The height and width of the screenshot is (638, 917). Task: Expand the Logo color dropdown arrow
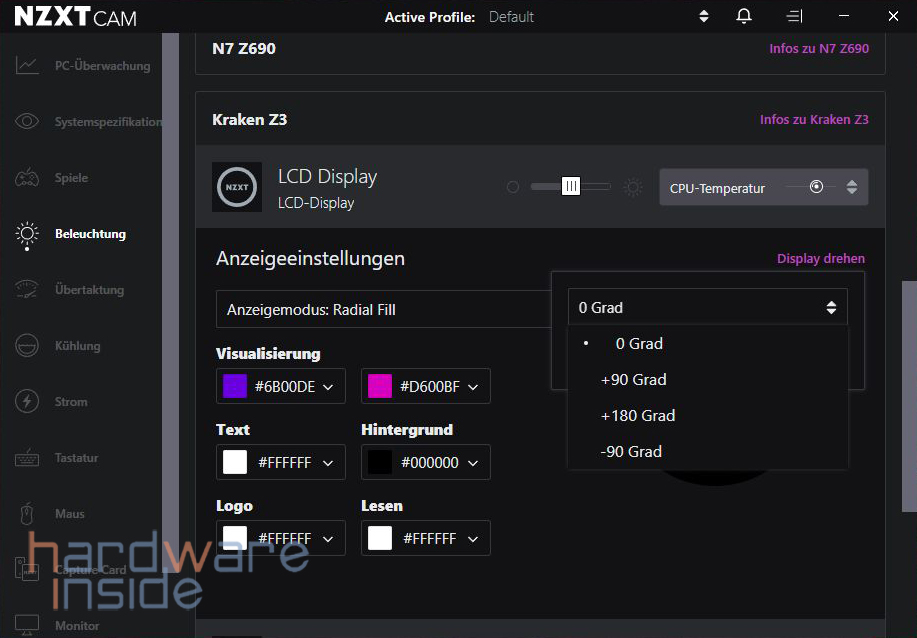[328, 539]
